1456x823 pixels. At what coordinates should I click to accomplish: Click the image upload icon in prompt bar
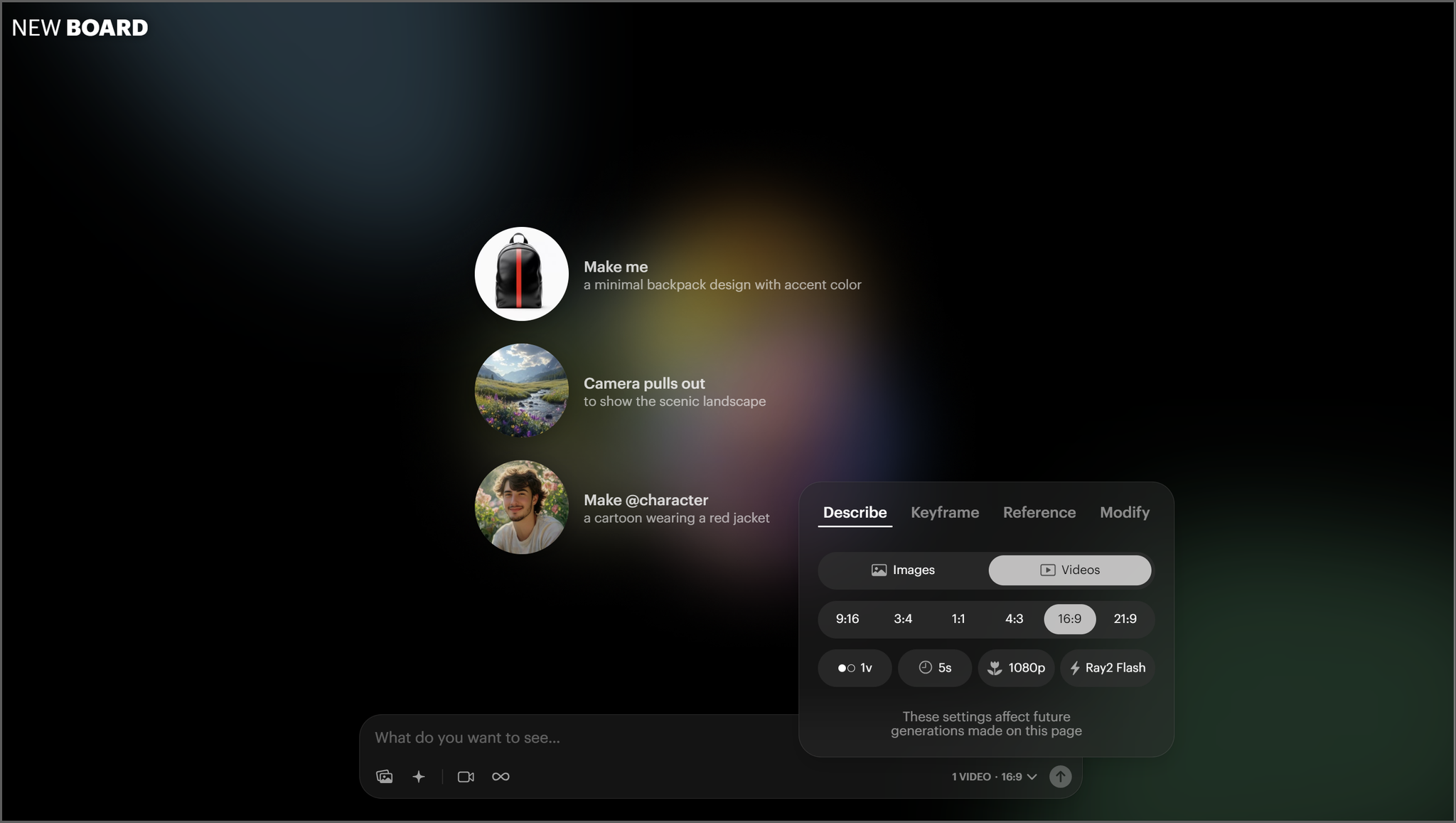click(385, 776)
